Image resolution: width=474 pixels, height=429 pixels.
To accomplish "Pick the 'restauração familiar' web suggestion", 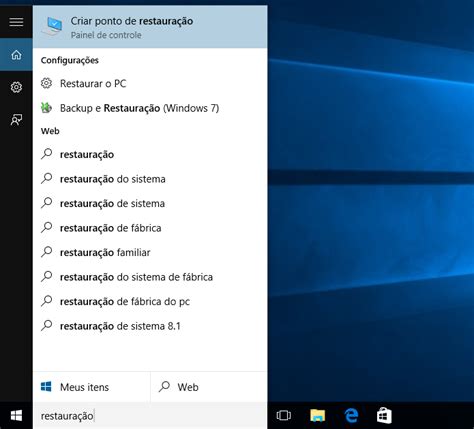I will point(150,252).
